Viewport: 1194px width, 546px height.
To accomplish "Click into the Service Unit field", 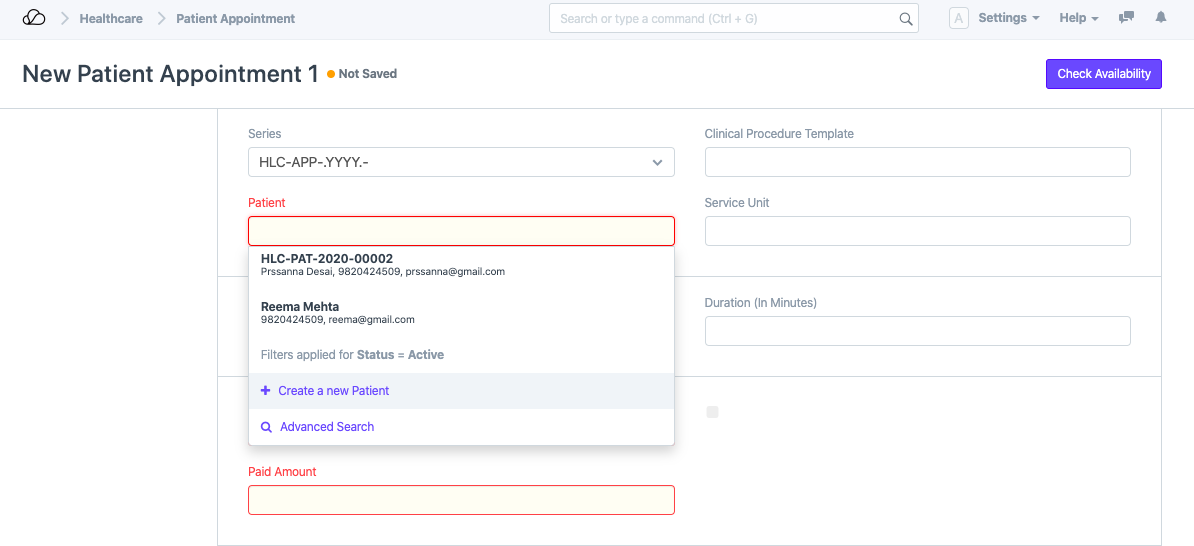I will pyautogui.click(x=917, y=231).
